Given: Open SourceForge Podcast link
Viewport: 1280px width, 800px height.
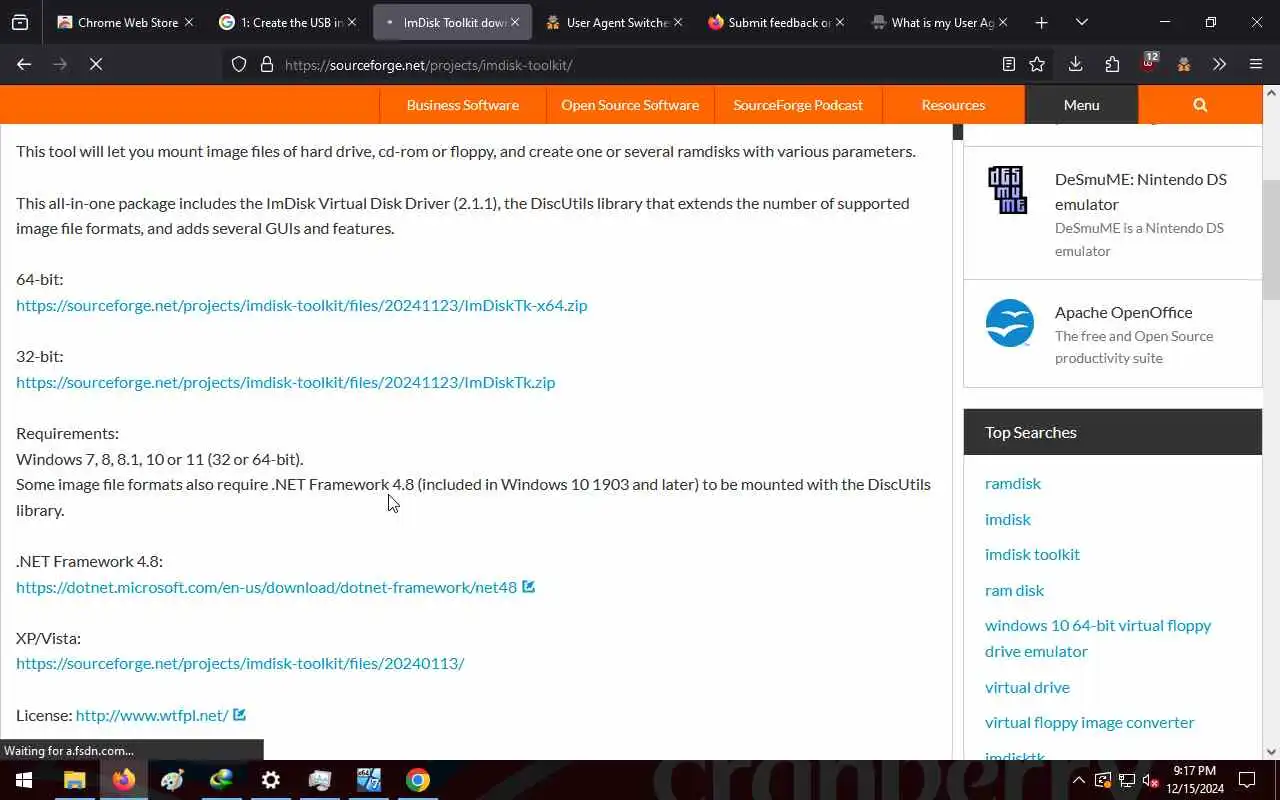Looking at the screenshot, I should (798, 105).
